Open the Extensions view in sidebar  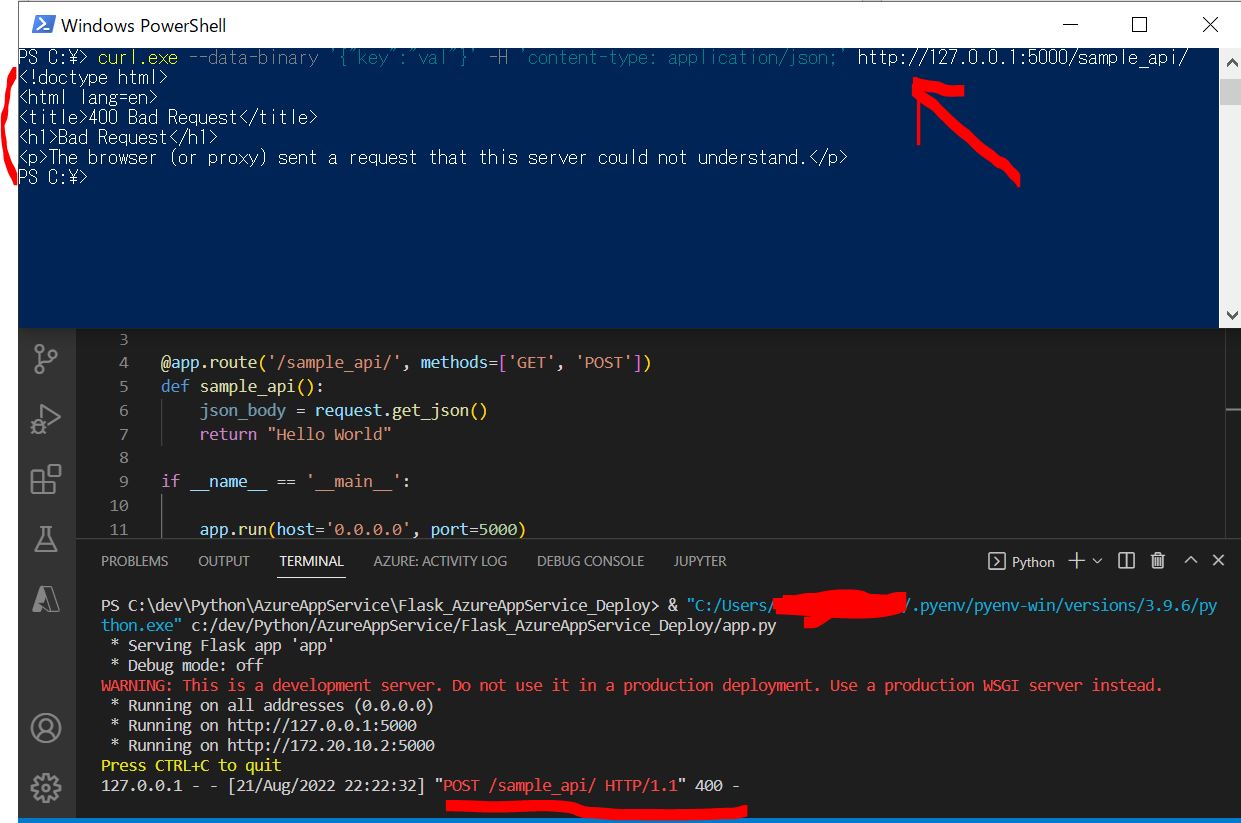pyautogui.click(x=46, y=480)
